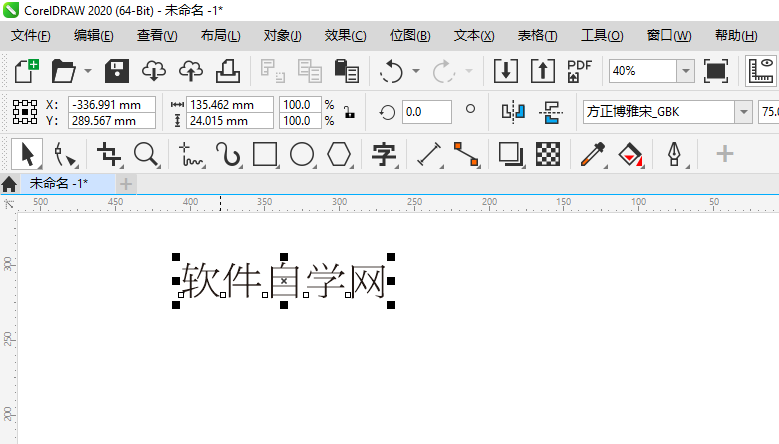Click the cut icon
779x444 pixels.
[x=273, y=71]
